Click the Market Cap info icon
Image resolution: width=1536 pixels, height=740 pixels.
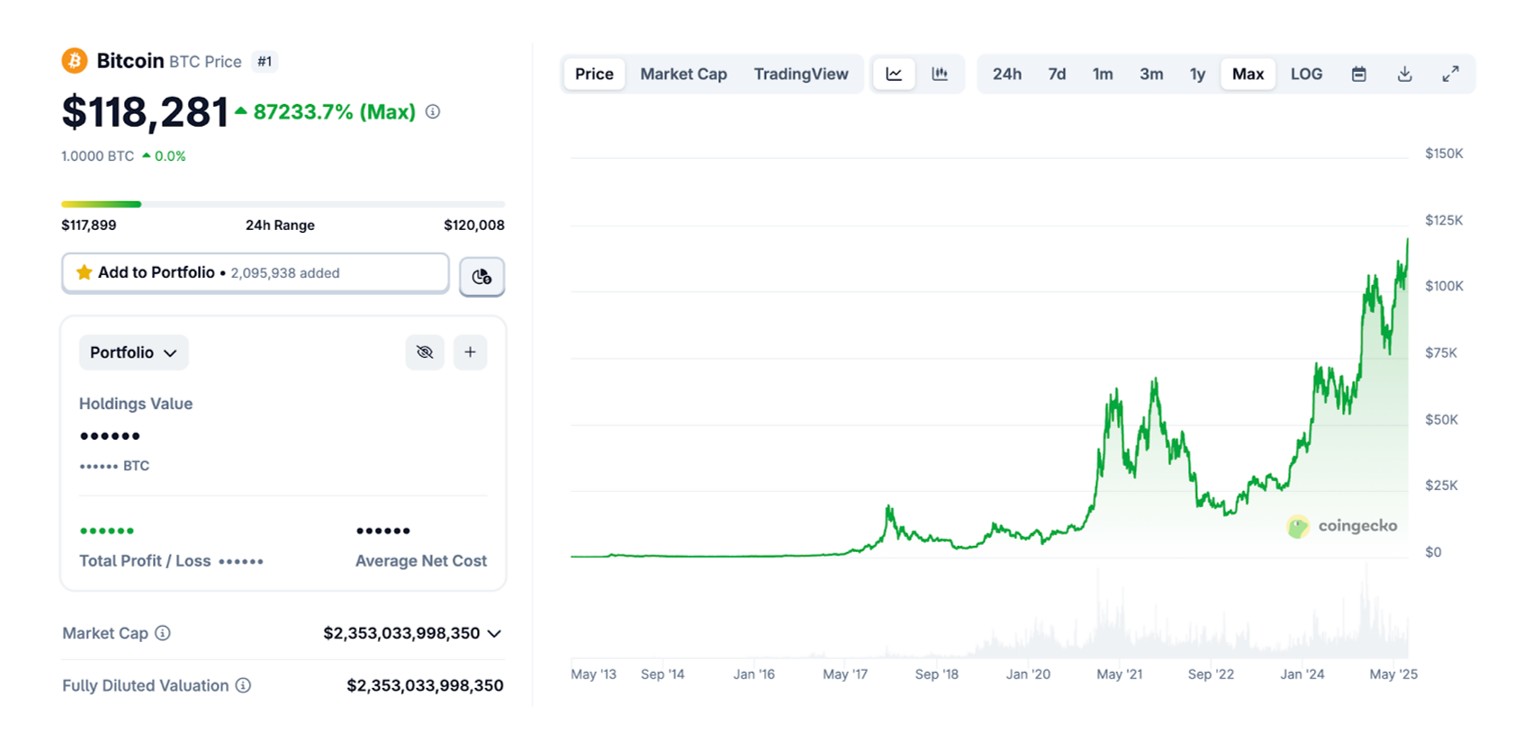tap(163, 633)
